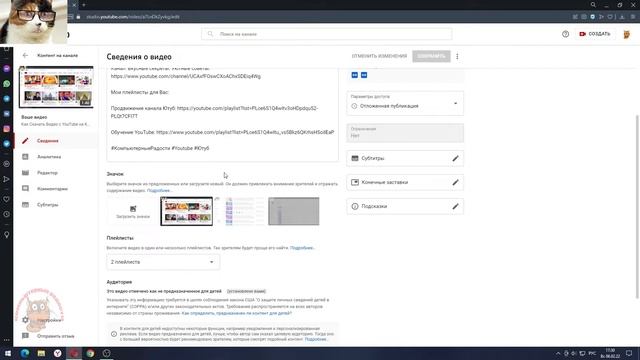Screen dimensions: 640x360
Task: Click the Подсказки info icon
Action: (x=355, y=207)
